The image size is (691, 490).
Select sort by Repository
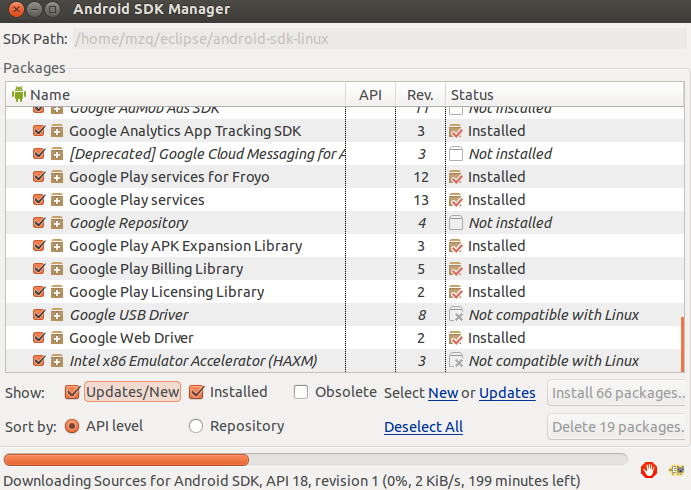(196, 426)
